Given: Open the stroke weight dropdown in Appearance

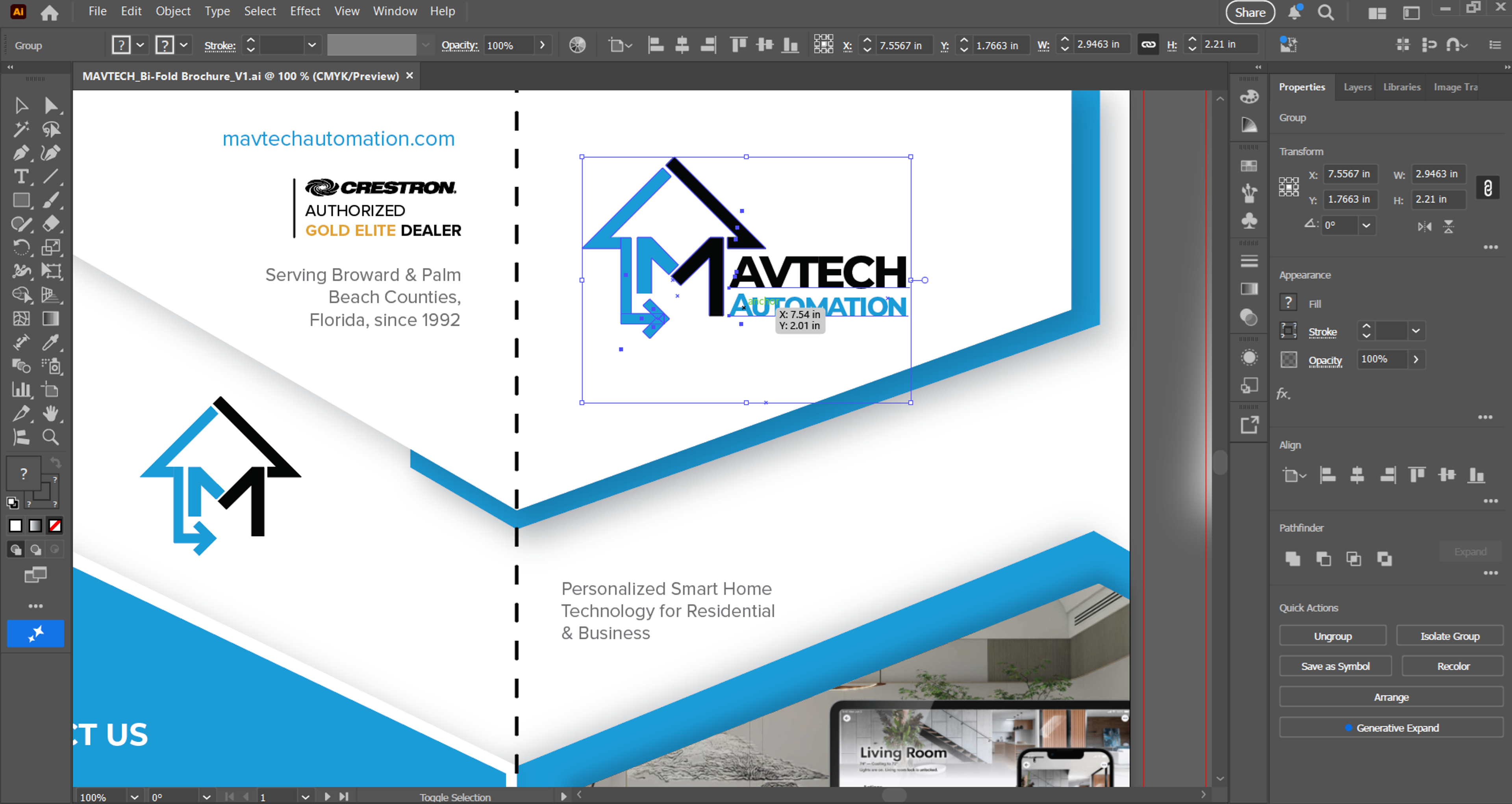Looking at the screenshot, I should (x=1416, y=331).
